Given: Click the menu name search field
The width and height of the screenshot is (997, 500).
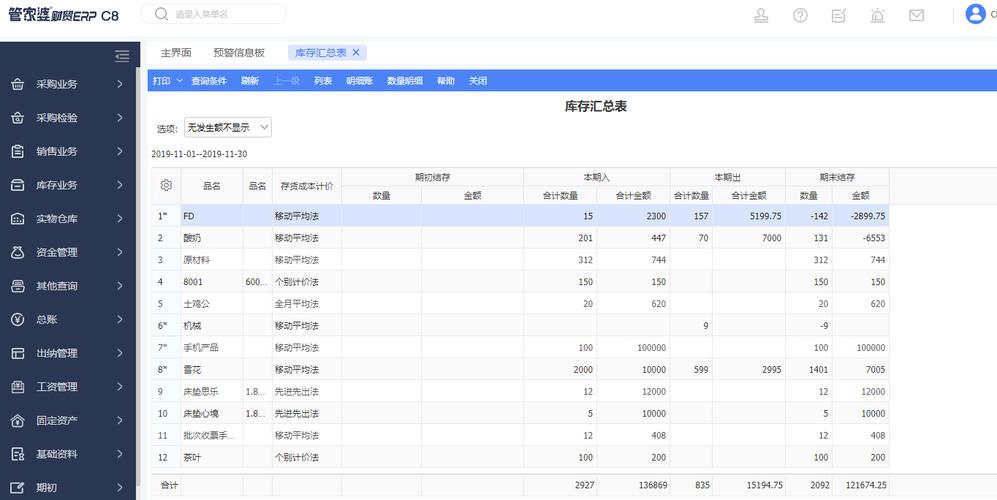Looking at the screenshot, I should 213,14.
